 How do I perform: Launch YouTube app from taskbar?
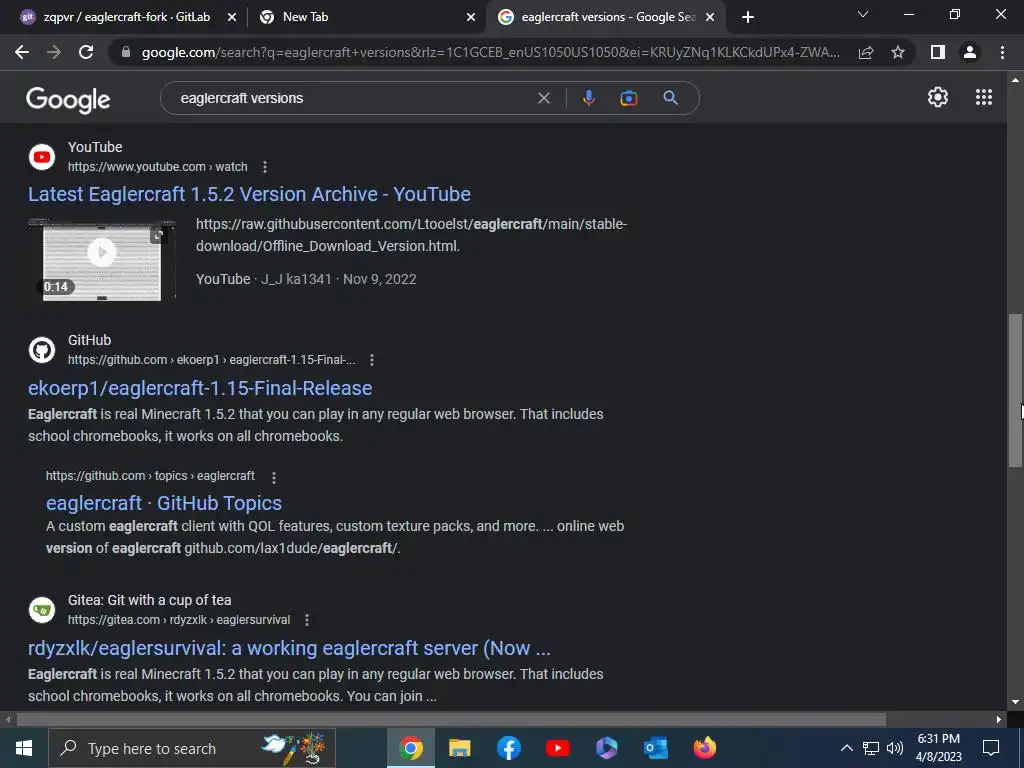(x=558, y=748)
